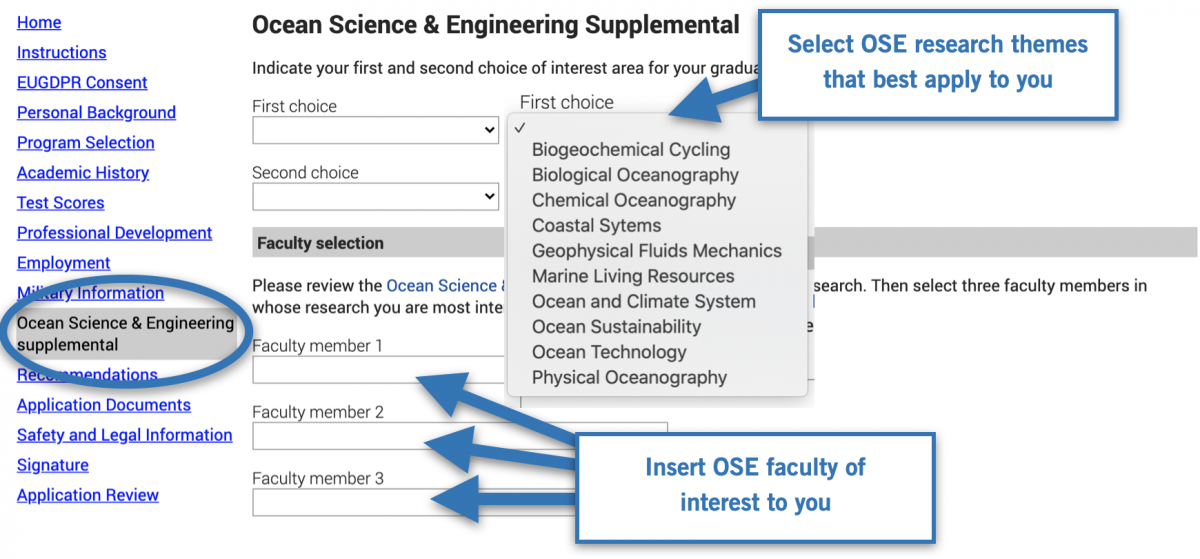This screenshot has height=559, width=1200.
Task: Go to the Program Selection page
Action: point(86,142)
